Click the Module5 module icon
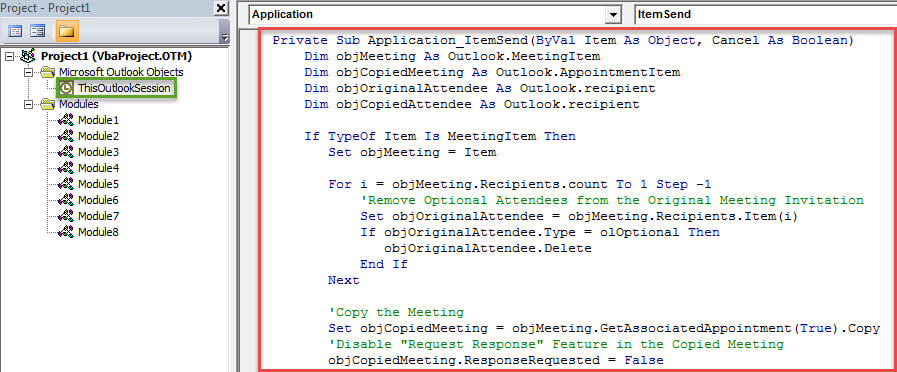This screenshot has width=897, height=372. pyautogui.click(x=66, y=184)
